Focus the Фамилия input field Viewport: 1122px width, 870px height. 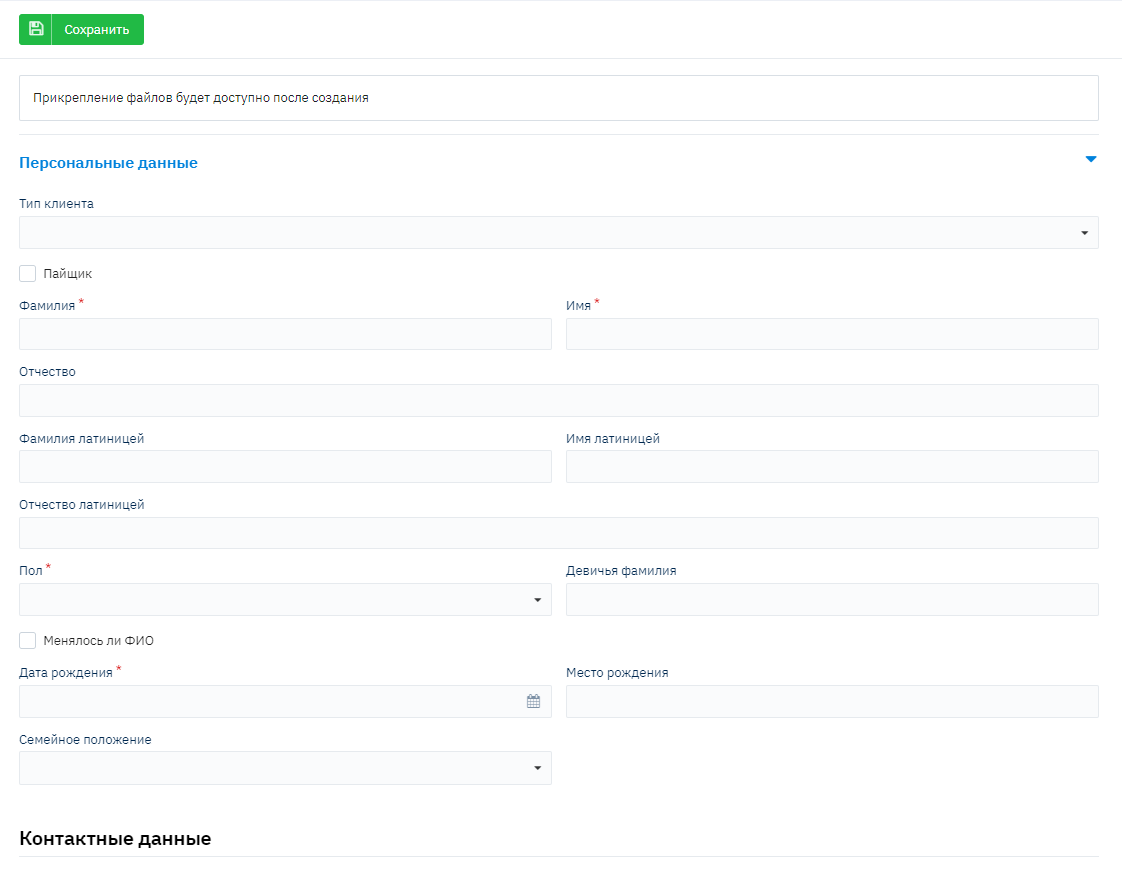[x=285, y=334]
